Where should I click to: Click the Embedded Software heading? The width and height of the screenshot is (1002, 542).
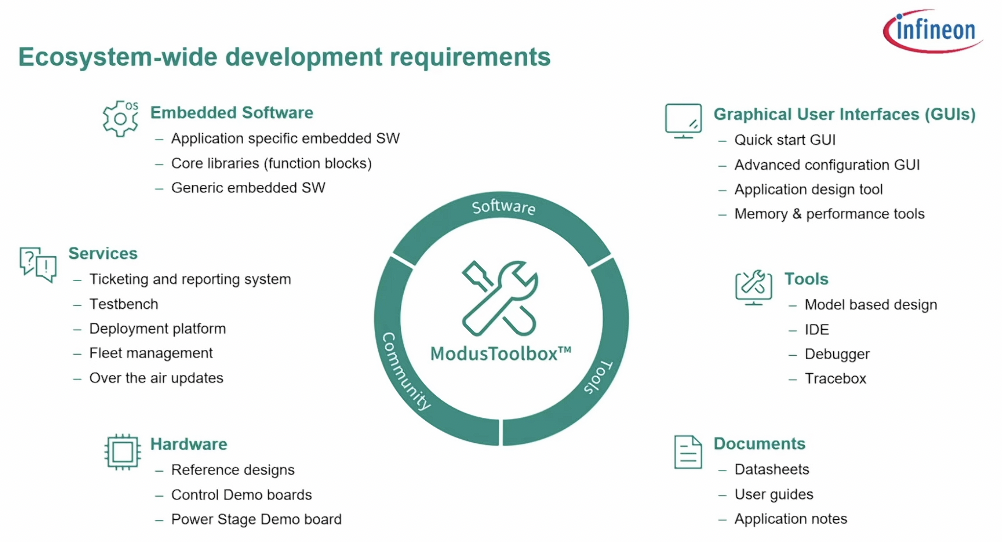(232, 112)
